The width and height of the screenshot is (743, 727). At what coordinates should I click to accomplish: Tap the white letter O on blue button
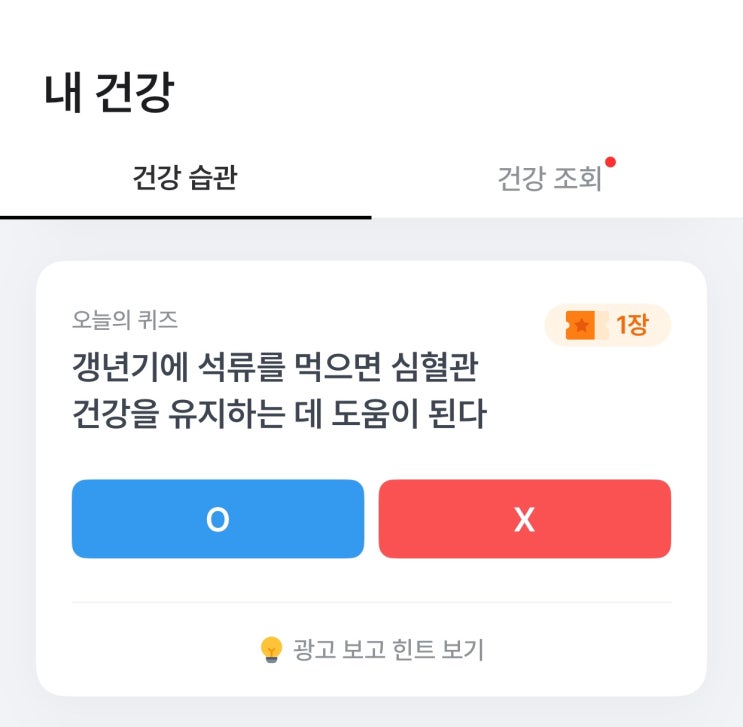[217, 519]
